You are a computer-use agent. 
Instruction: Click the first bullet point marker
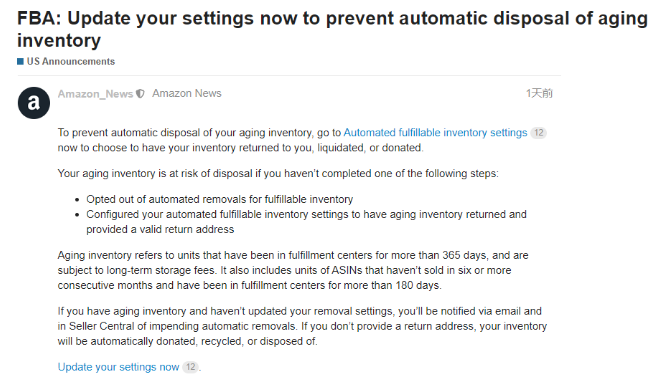pos(77,200)
